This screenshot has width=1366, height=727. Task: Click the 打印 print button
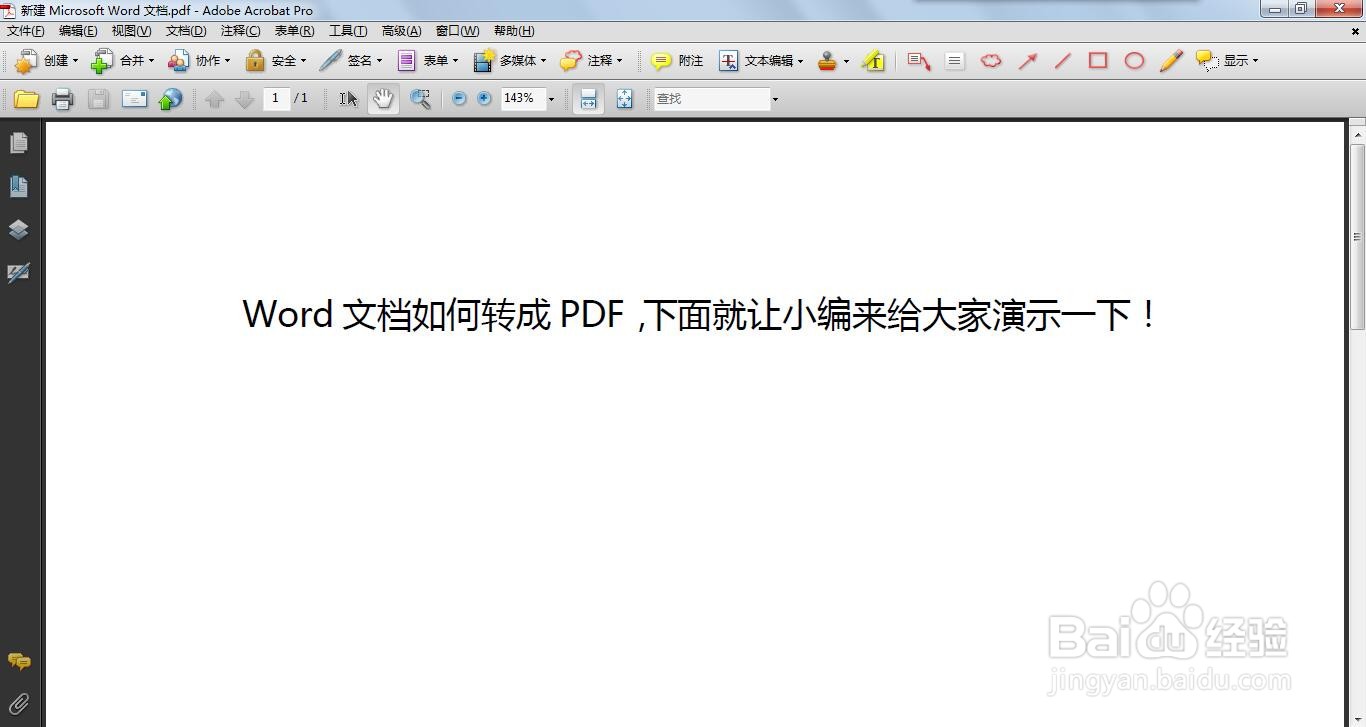pyautogui.click(x=62, y=98)
